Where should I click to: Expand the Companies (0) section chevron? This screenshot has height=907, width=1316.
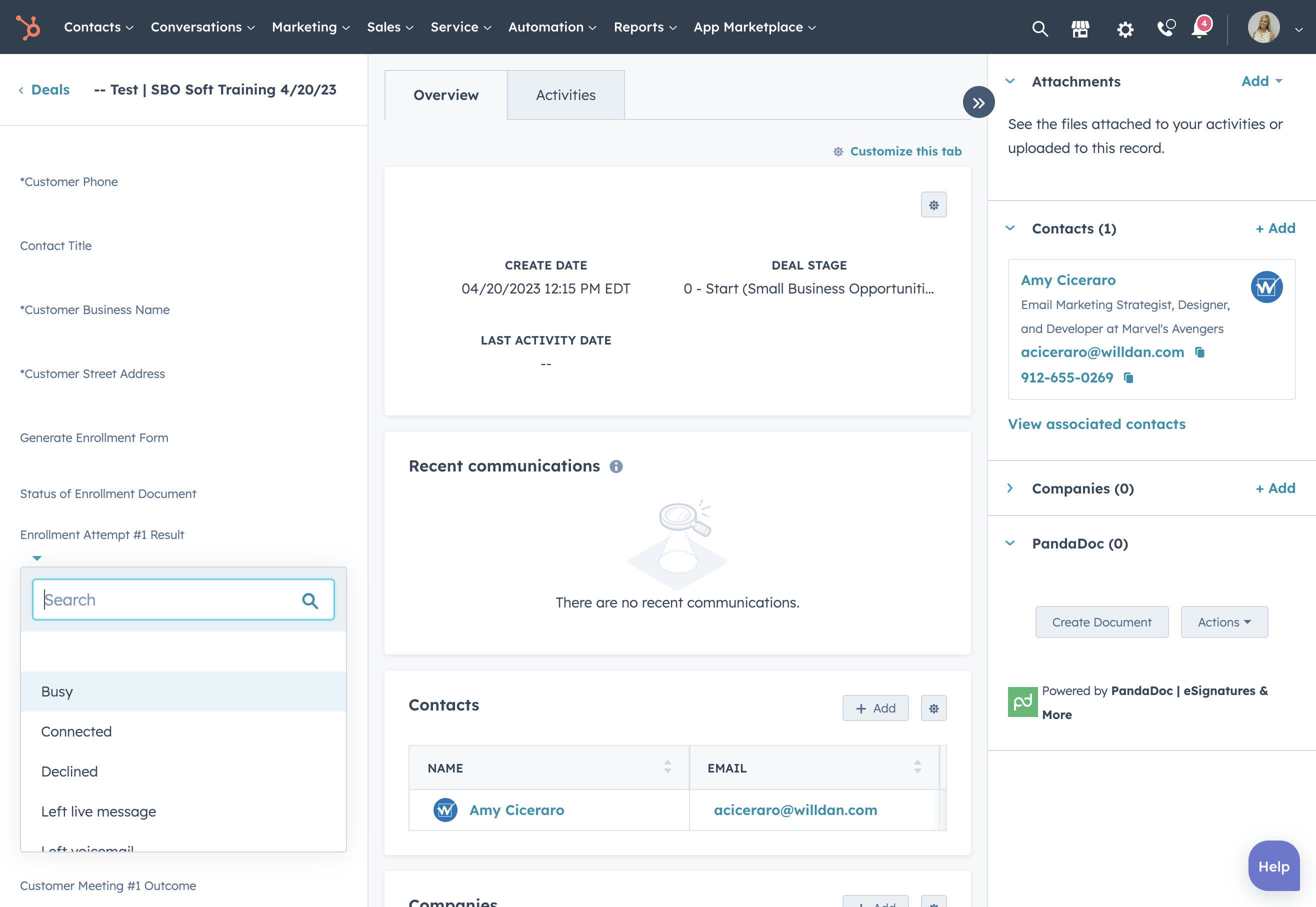[x=1009, y=488]
